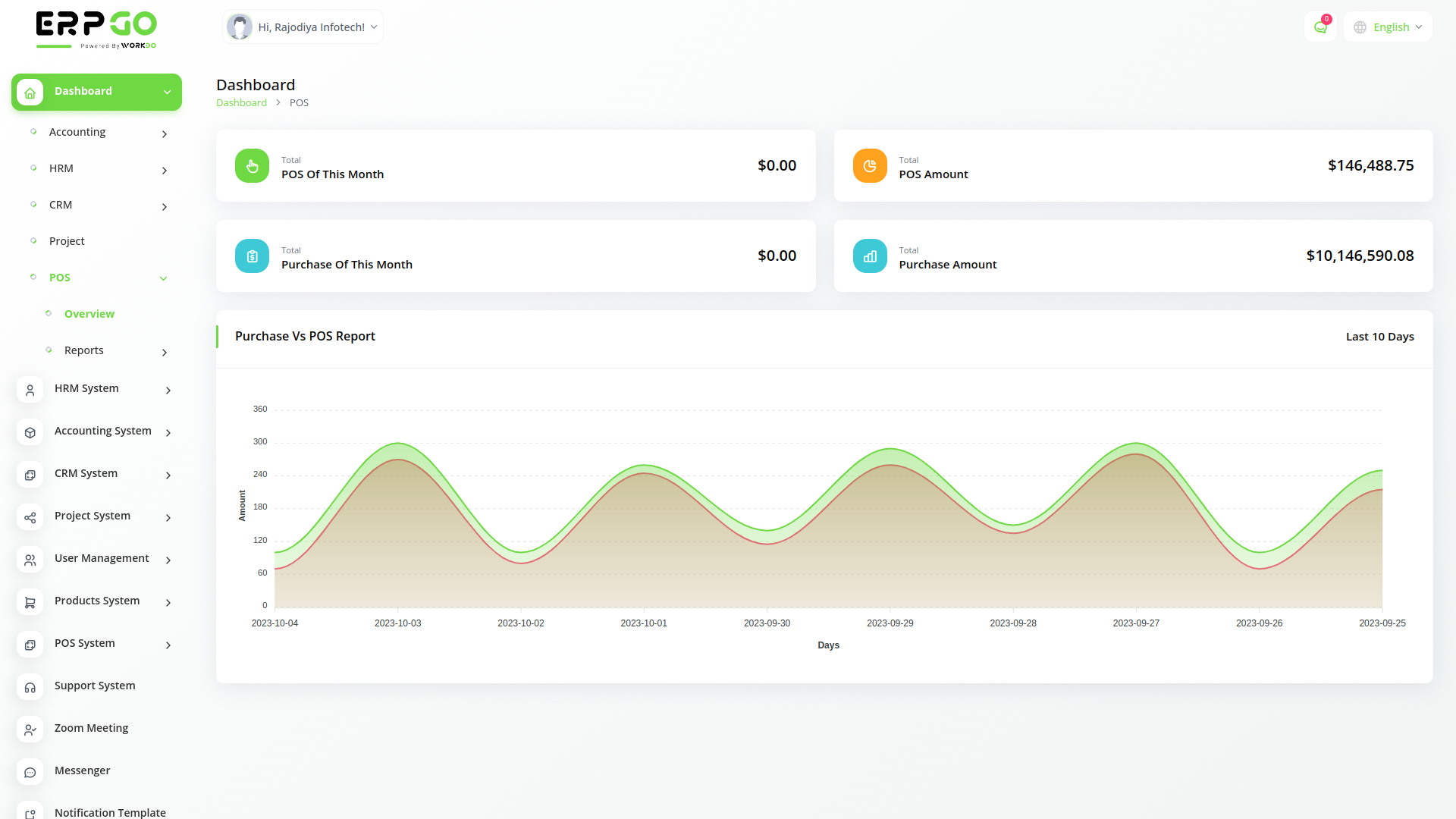Image resolution: width=1456 pixels, height=819 pixels.
Task: Click the Products System cart icon
Action: tap(30, 602)
